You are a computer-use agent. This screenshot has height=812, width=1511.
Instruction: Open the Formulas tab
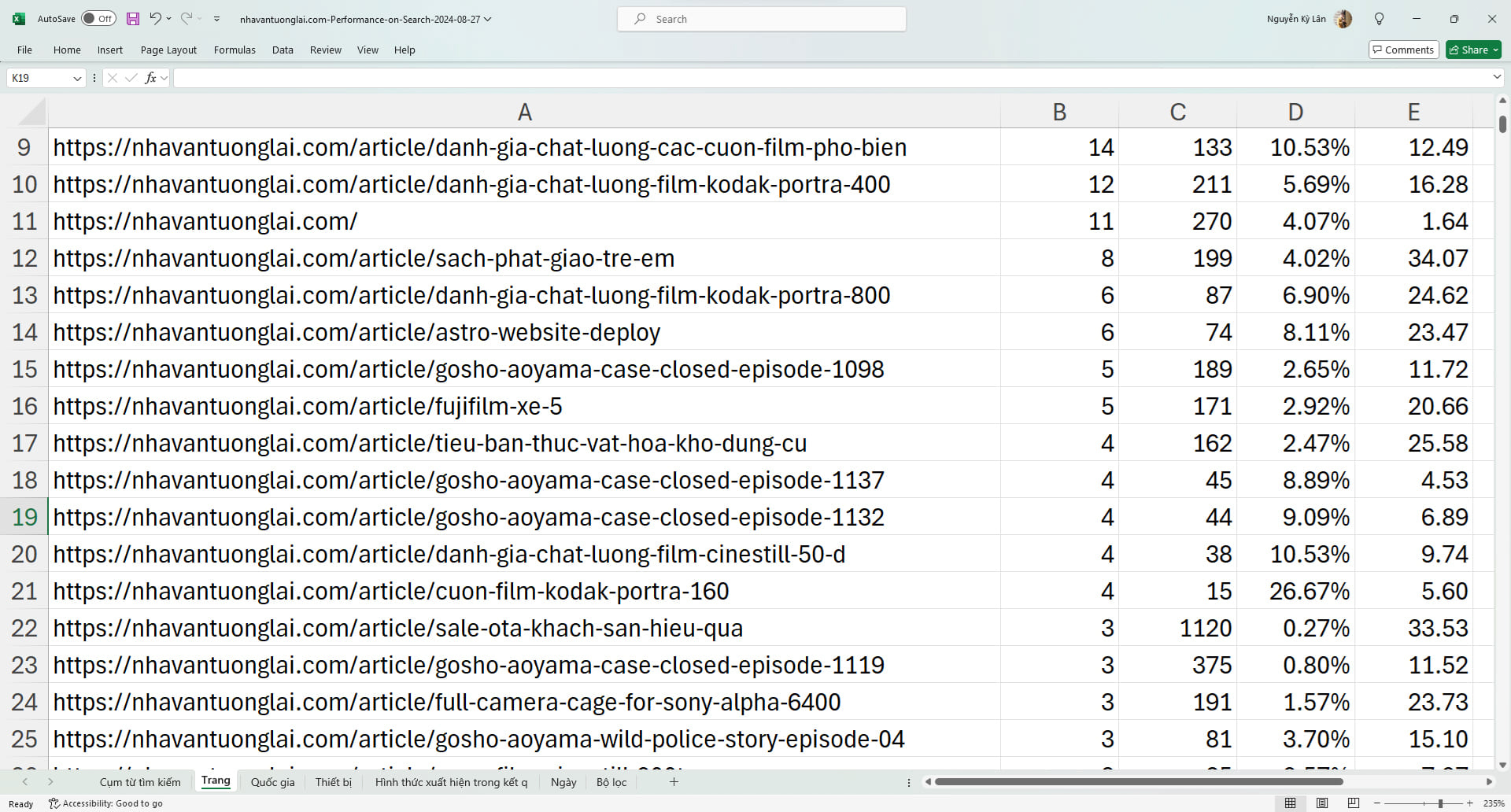point(235,50)
